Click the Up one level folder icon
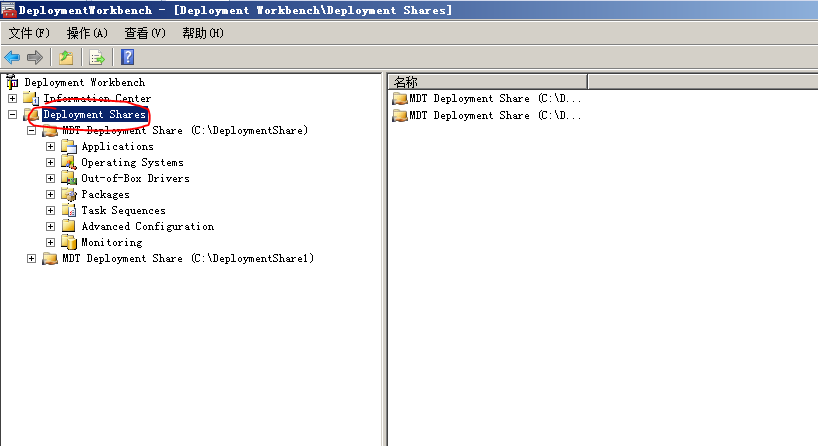 point(66,57)
